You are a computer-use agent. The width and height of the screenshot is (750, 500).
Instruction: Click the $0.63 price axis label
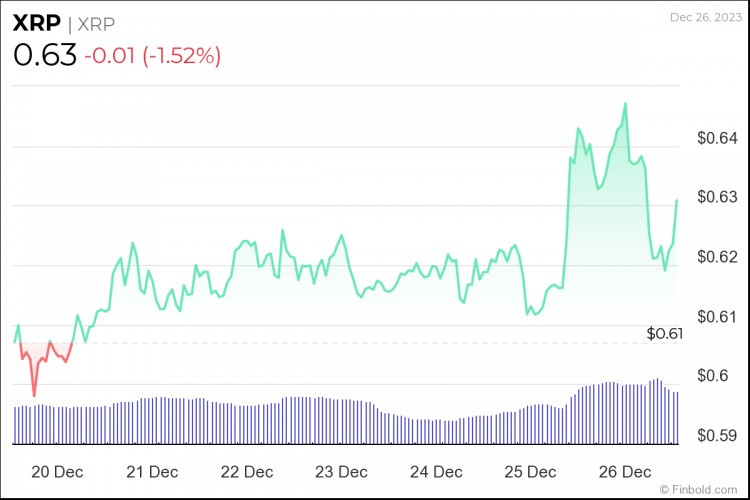(717, 197)
